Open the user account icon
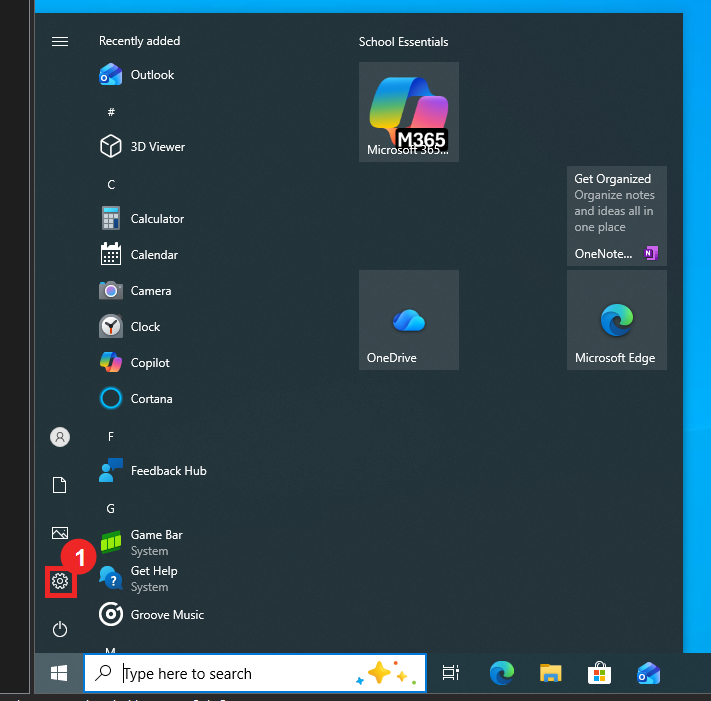Viewport: 711px width, 701px height. (x=60, y=437)
